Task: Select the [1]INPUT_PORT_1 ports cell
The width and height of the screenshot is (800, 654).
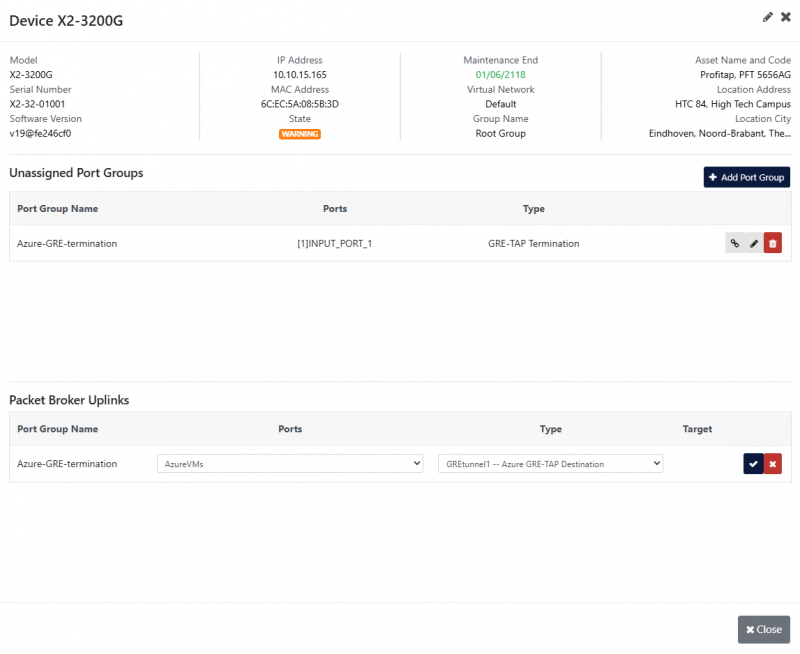Action: click(x=335, y=243)
